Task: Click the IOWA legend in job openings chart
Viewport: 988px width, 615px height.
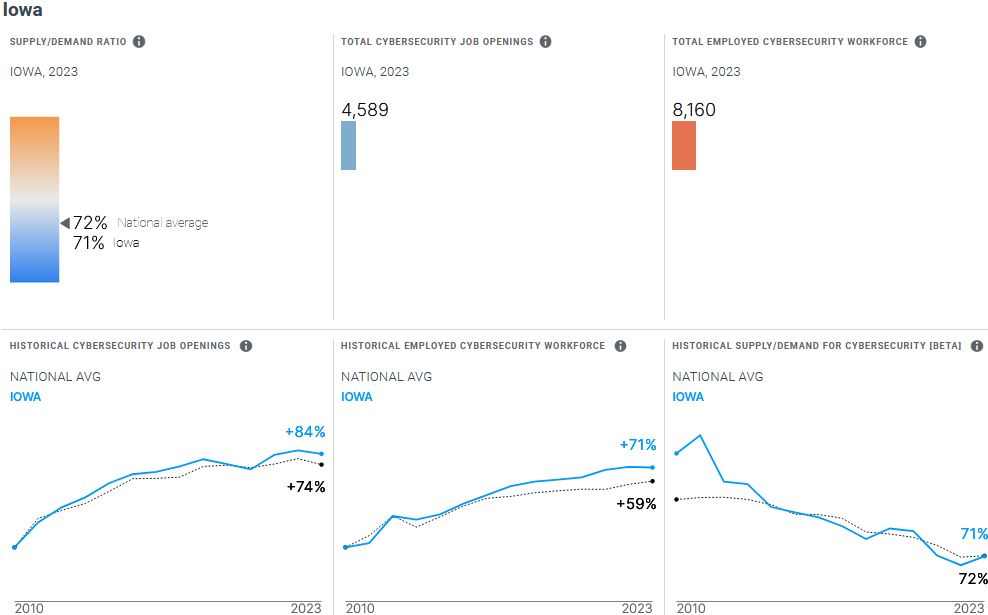Action: 26,397
